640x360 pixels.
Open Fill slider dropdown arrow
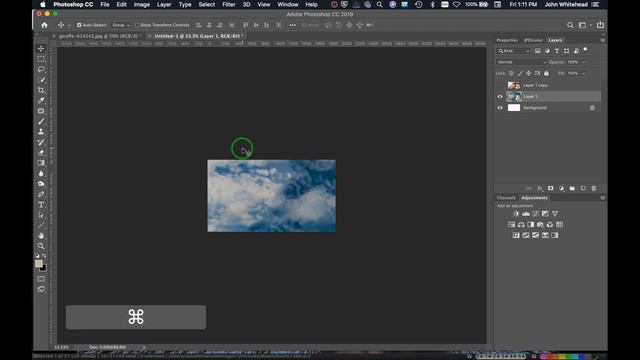[x=584, y=73]
